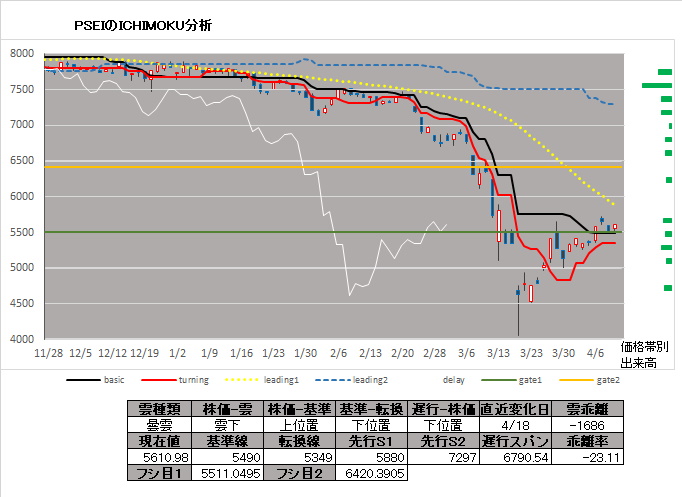Click the 1/9 date label

[x=209, y=353]
